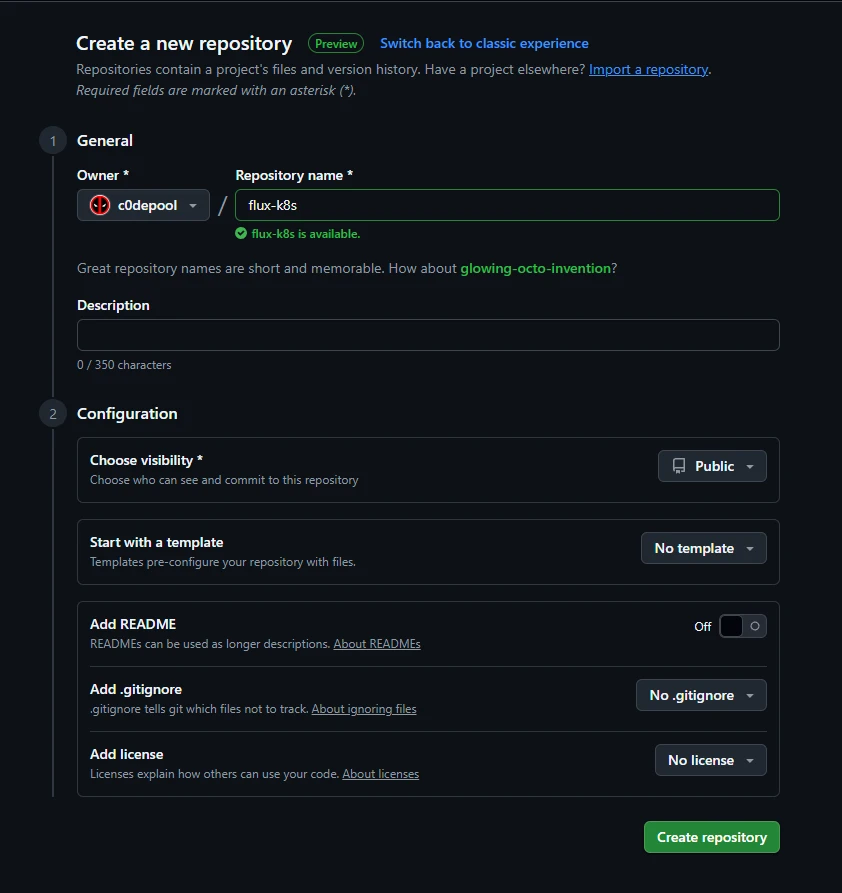The width and height of the screenshot is (842, 893).
Task: Open the Import a repository link
Action: [x=648, y=70]
